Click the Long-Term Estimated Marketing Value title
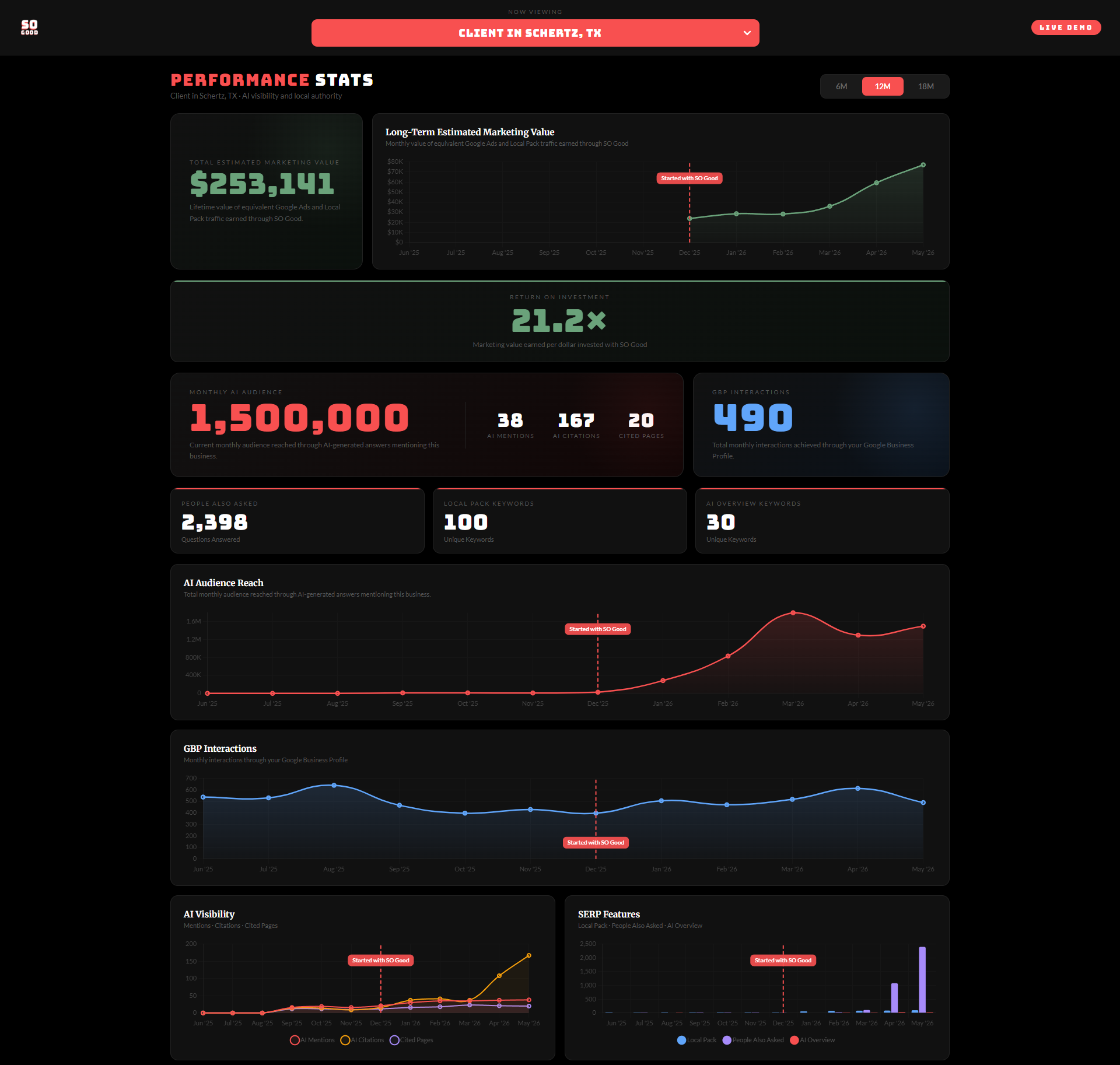The height and width of the screenshot is (1065, 1120). [x=470, y=132]
